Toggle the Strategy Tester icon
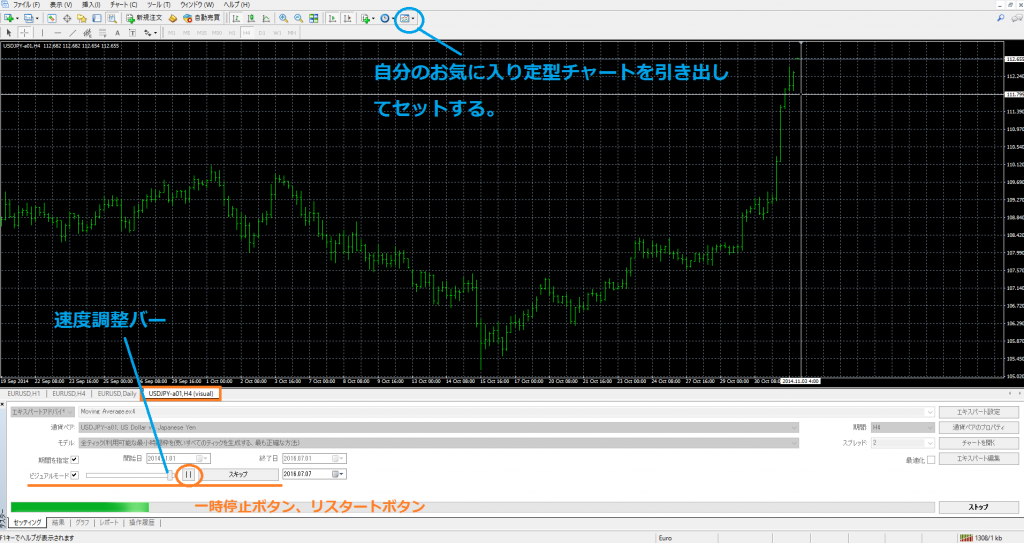This screenshot has height=543, width=1024. tap(112, 18)
